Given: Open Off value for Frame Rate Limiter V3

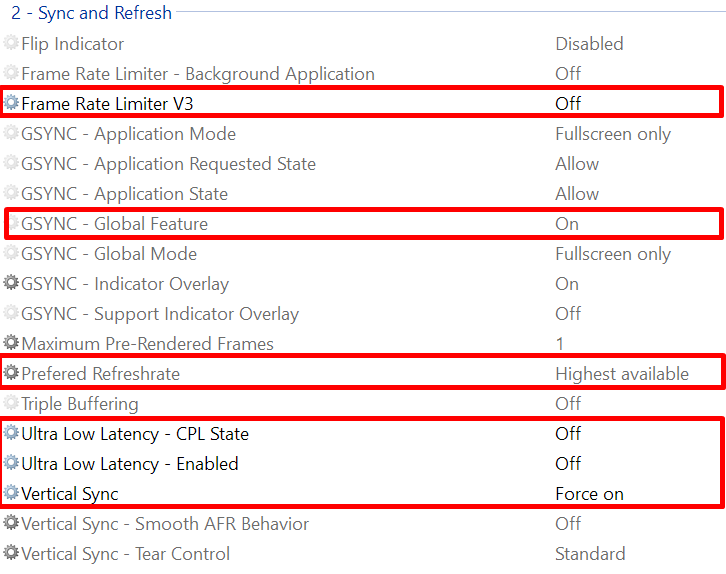Looking at the screenshot, I should (568, 104).
